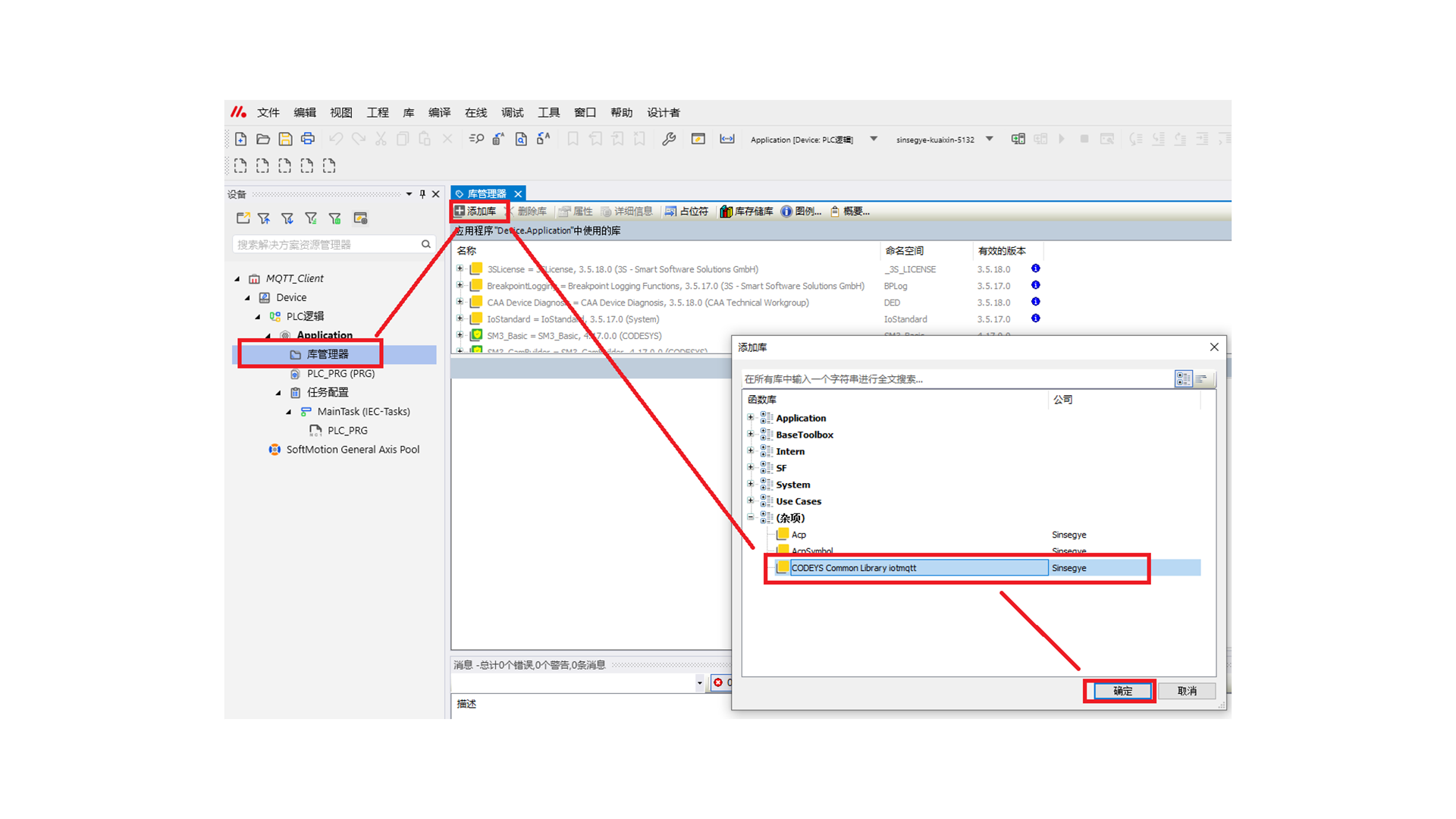Screen dimensions: 1456x819
Task: Collapse the 任务配置 tree node
Action: [278, 393]
